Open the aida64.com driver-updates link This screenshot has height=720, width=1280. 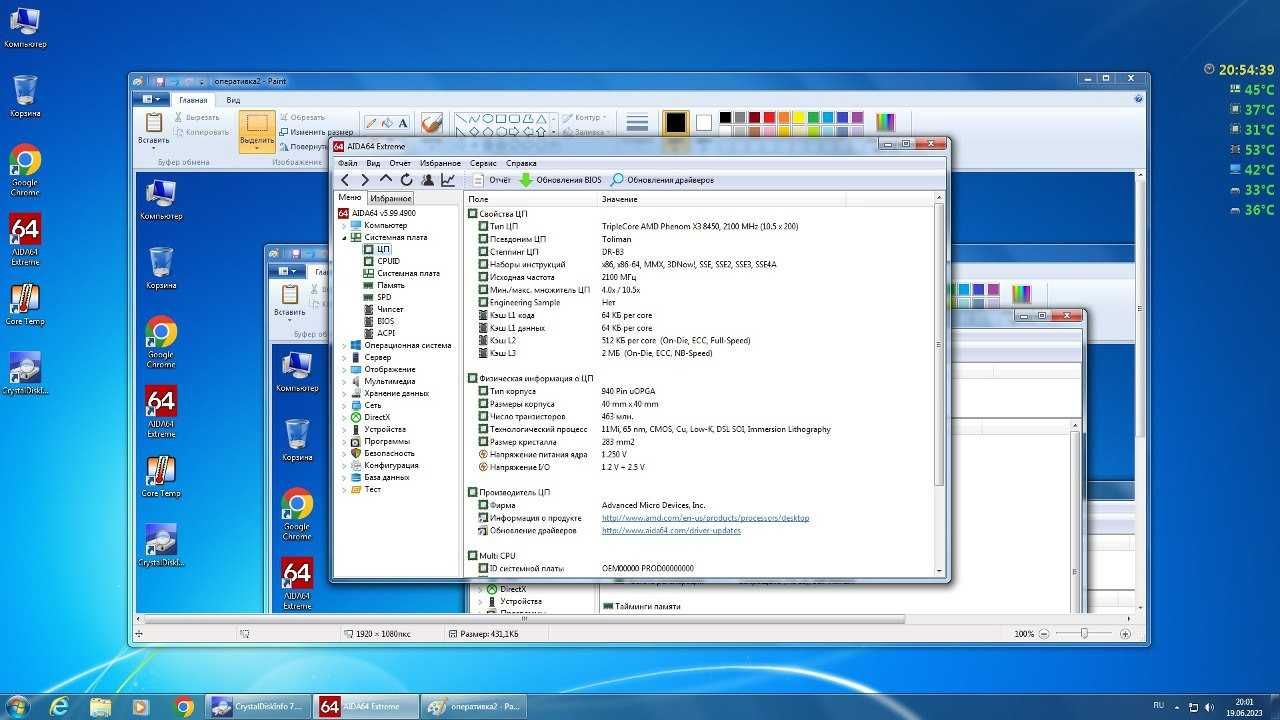pyautogui.click(x=671, y=531)
